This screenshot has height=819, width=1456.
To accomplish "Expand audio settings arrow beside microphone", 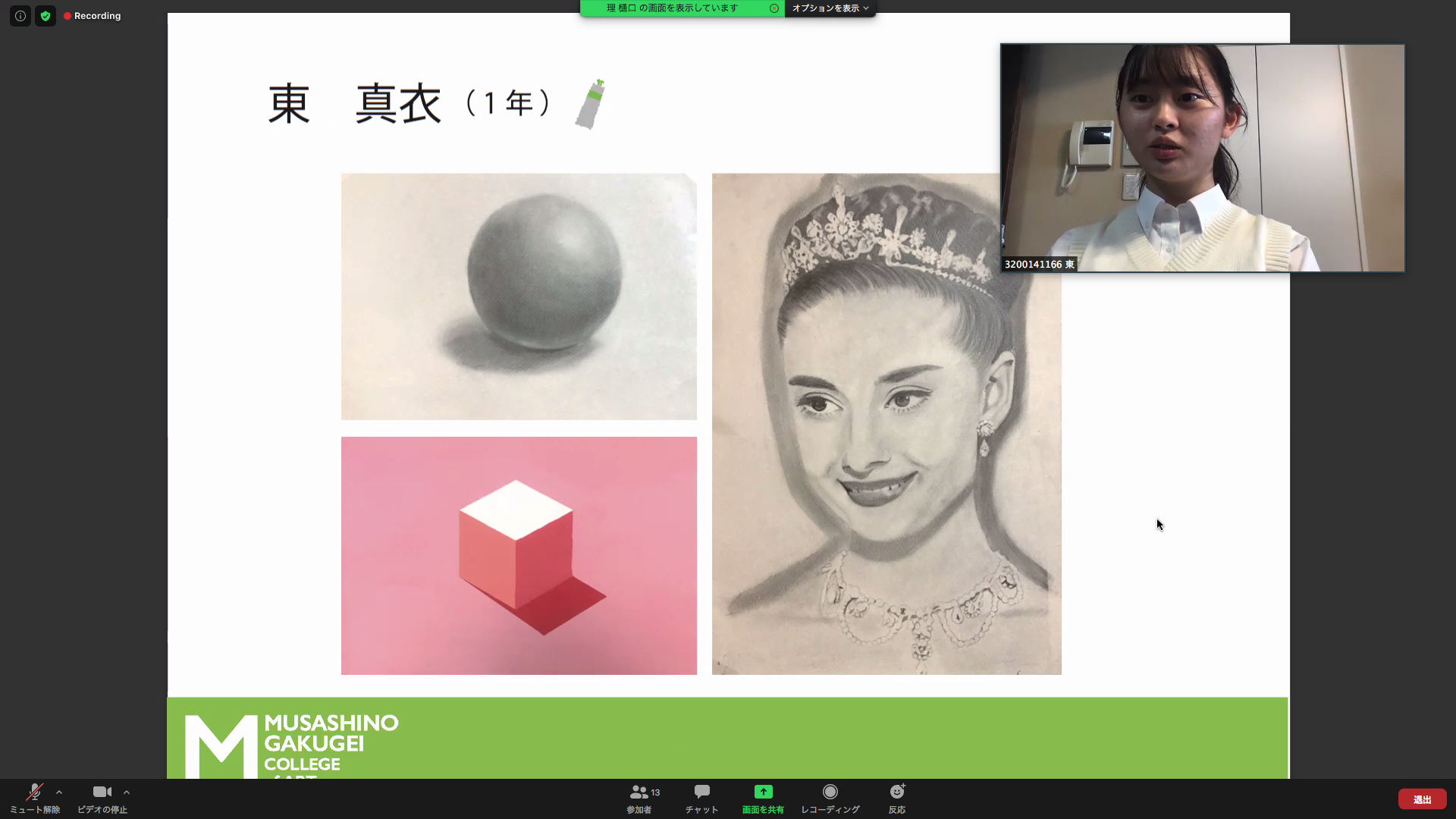I will (59, 792).
